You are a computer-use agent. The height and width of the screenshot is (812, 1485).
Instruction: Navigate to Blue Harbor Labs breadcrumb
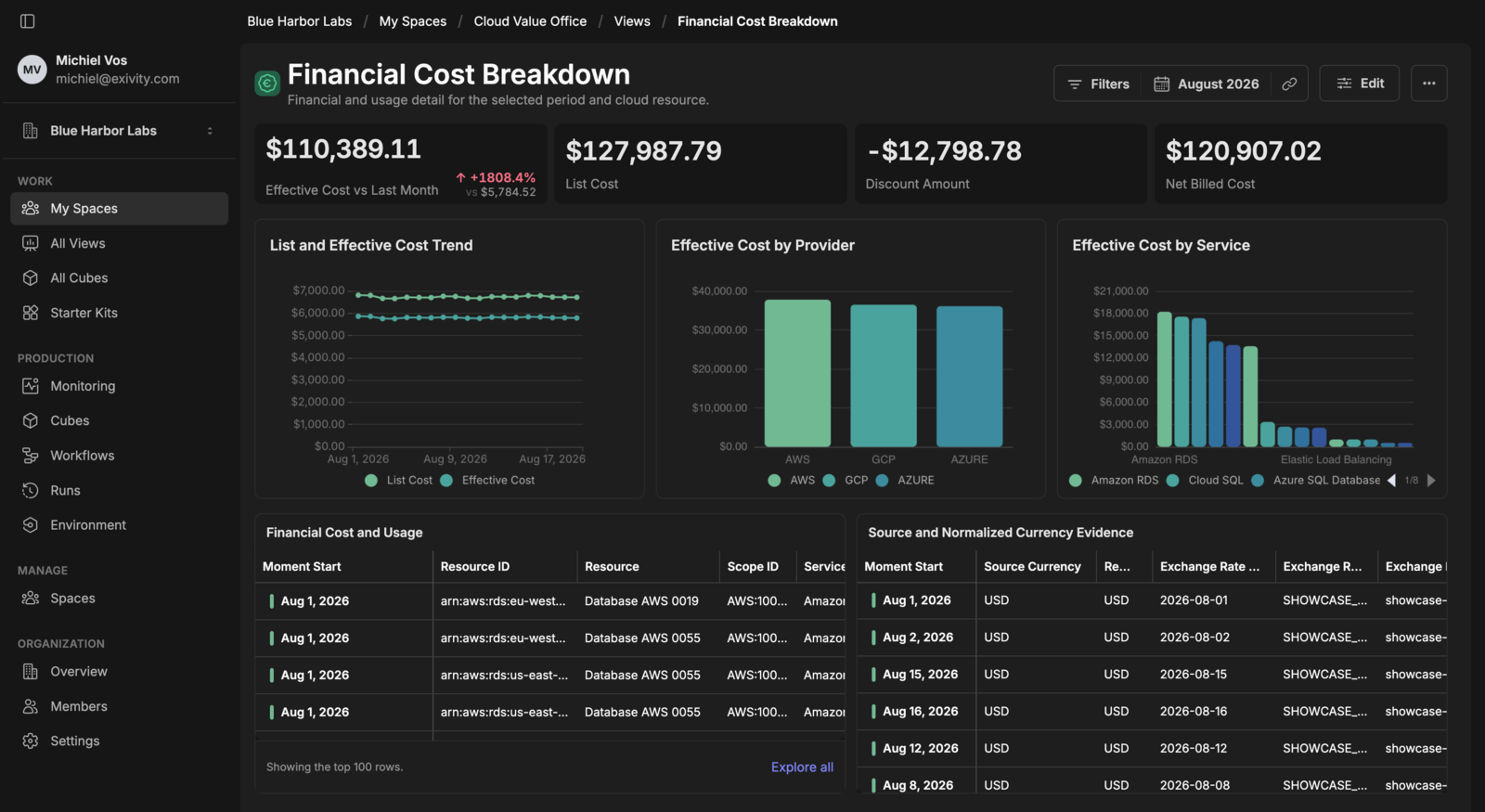pyautogui.click(x=300, y=21)
